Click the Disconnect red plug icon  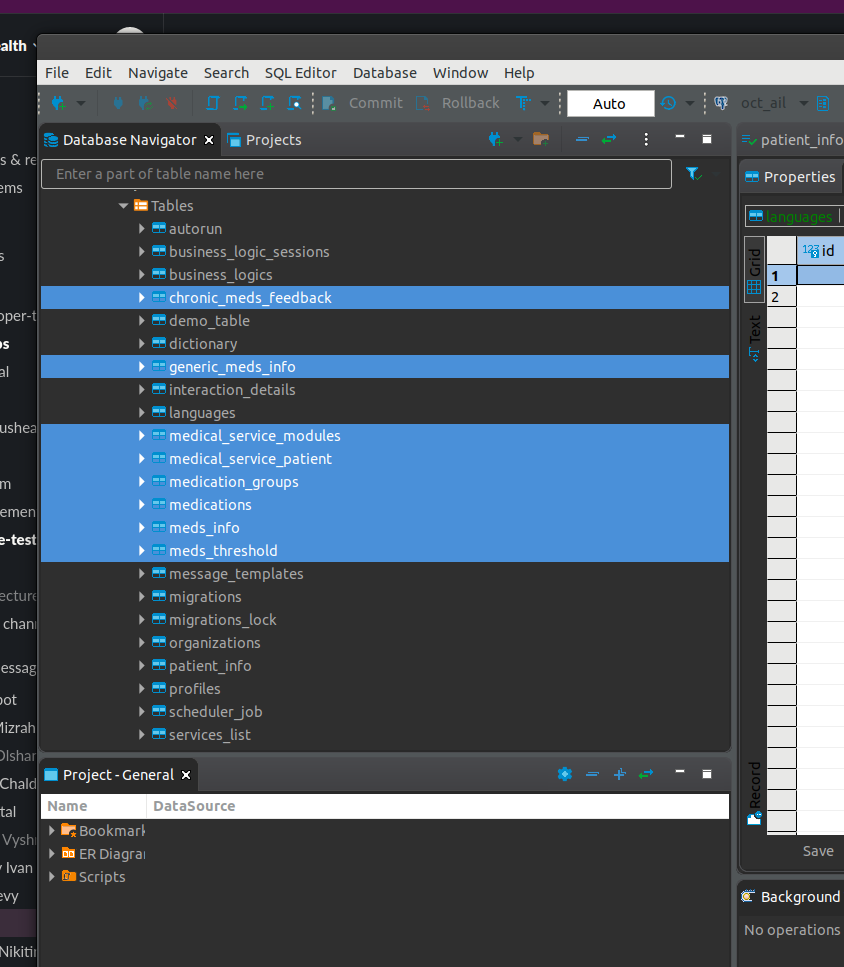171,104
